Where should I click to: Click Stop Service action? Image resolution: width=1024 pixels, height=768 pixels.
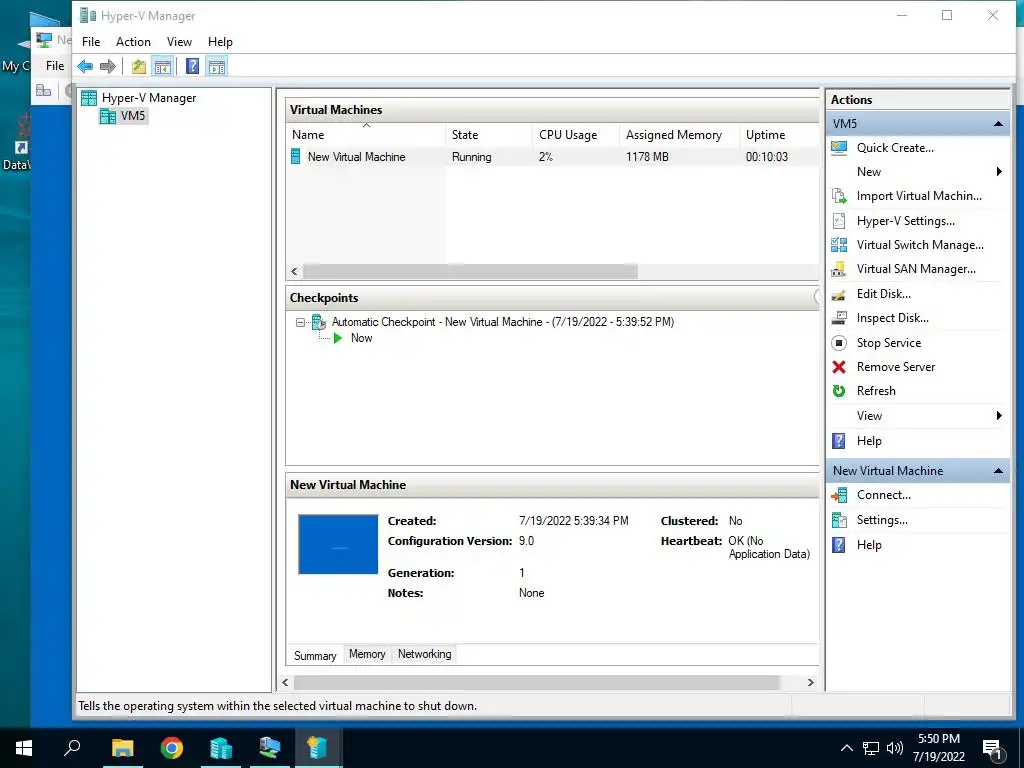click(889, 343)
